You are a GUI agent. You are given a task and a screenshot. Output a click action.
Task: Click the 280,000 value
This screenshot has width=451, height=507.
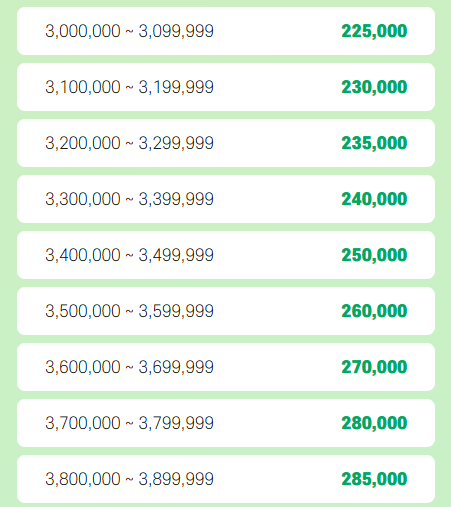coord(374,423)
